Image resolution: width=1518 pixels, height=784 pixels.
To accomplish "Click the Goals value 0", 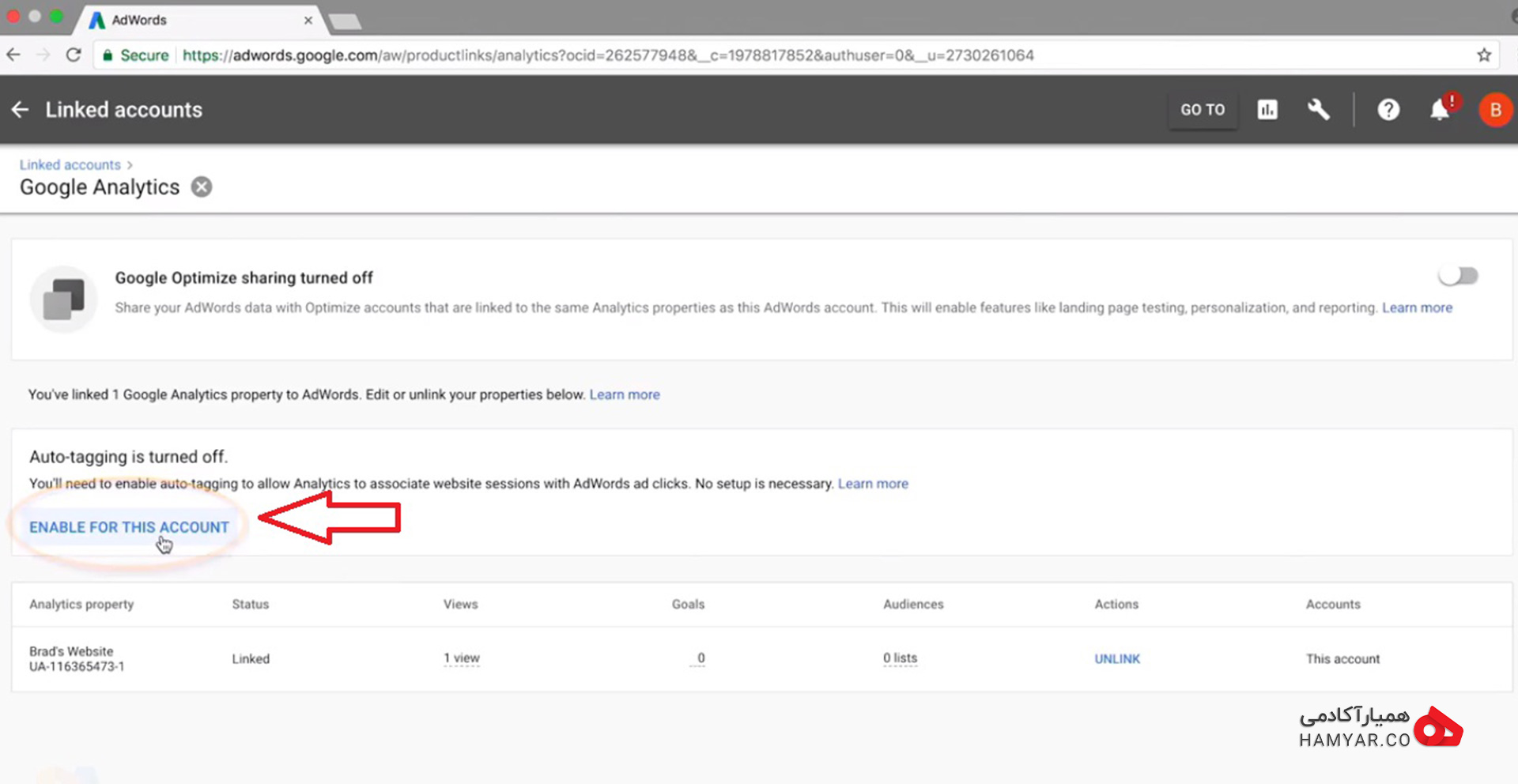I will coord(700,658).
